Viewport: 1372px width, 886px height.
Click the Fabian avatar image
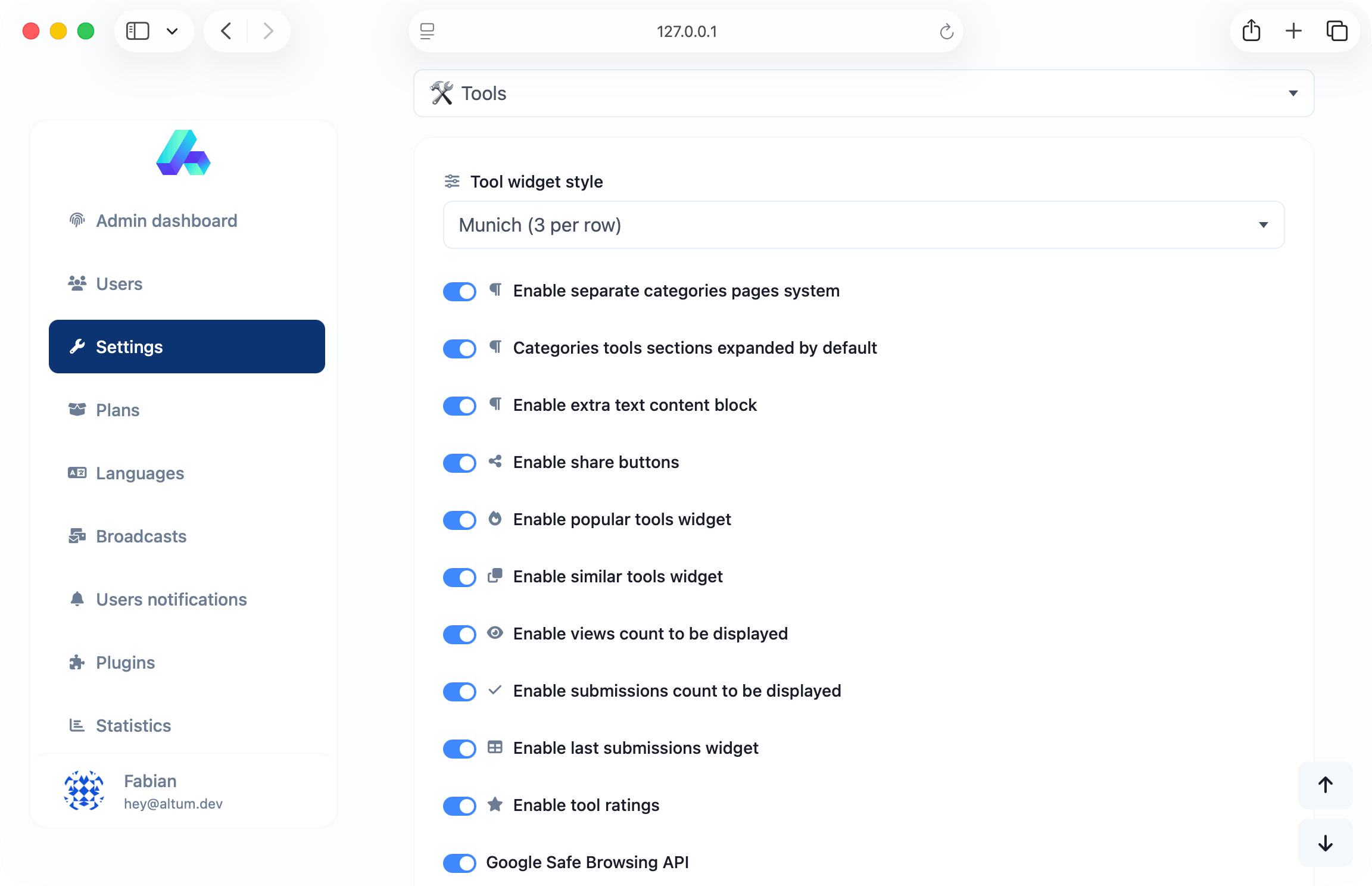pyautogui.click(x=84, y=791)
